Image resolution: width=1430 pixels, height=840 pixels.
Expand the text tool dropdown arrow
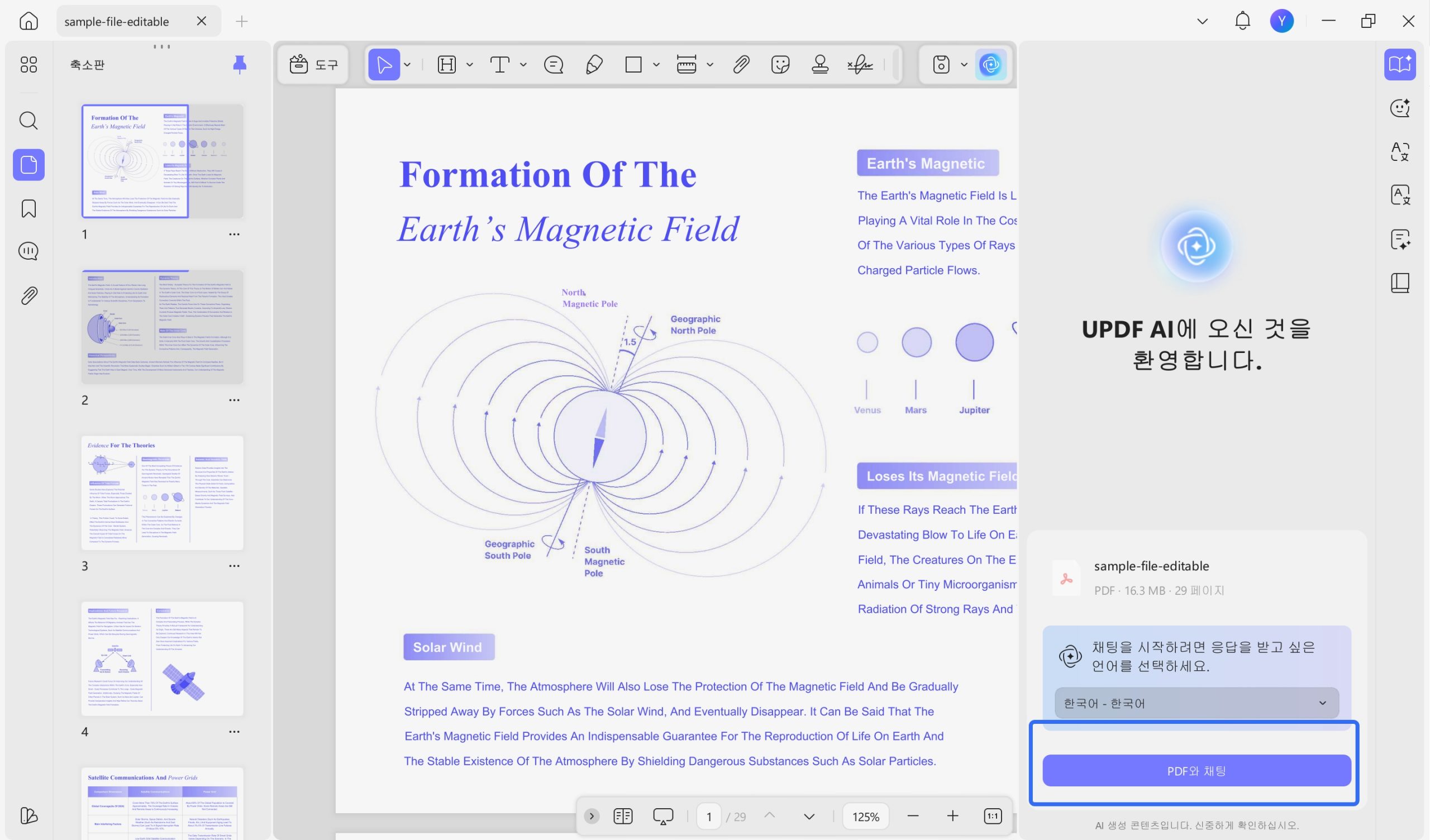523,65
